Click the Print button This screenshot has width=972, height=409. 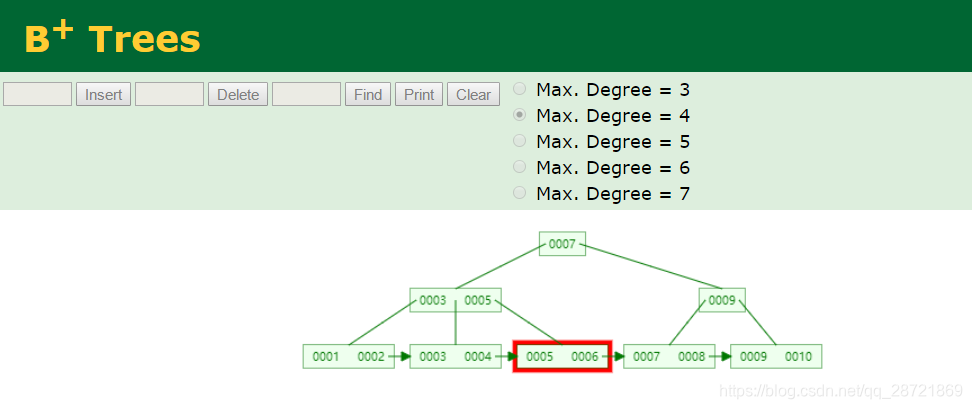(x=419, y=95)
